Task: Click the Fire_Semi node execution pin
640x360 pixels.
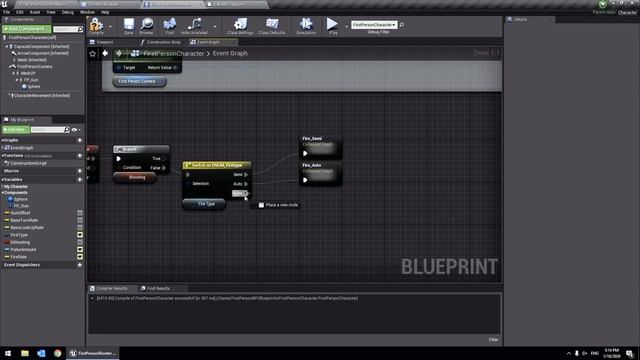Action: click(x=305, y=153)
